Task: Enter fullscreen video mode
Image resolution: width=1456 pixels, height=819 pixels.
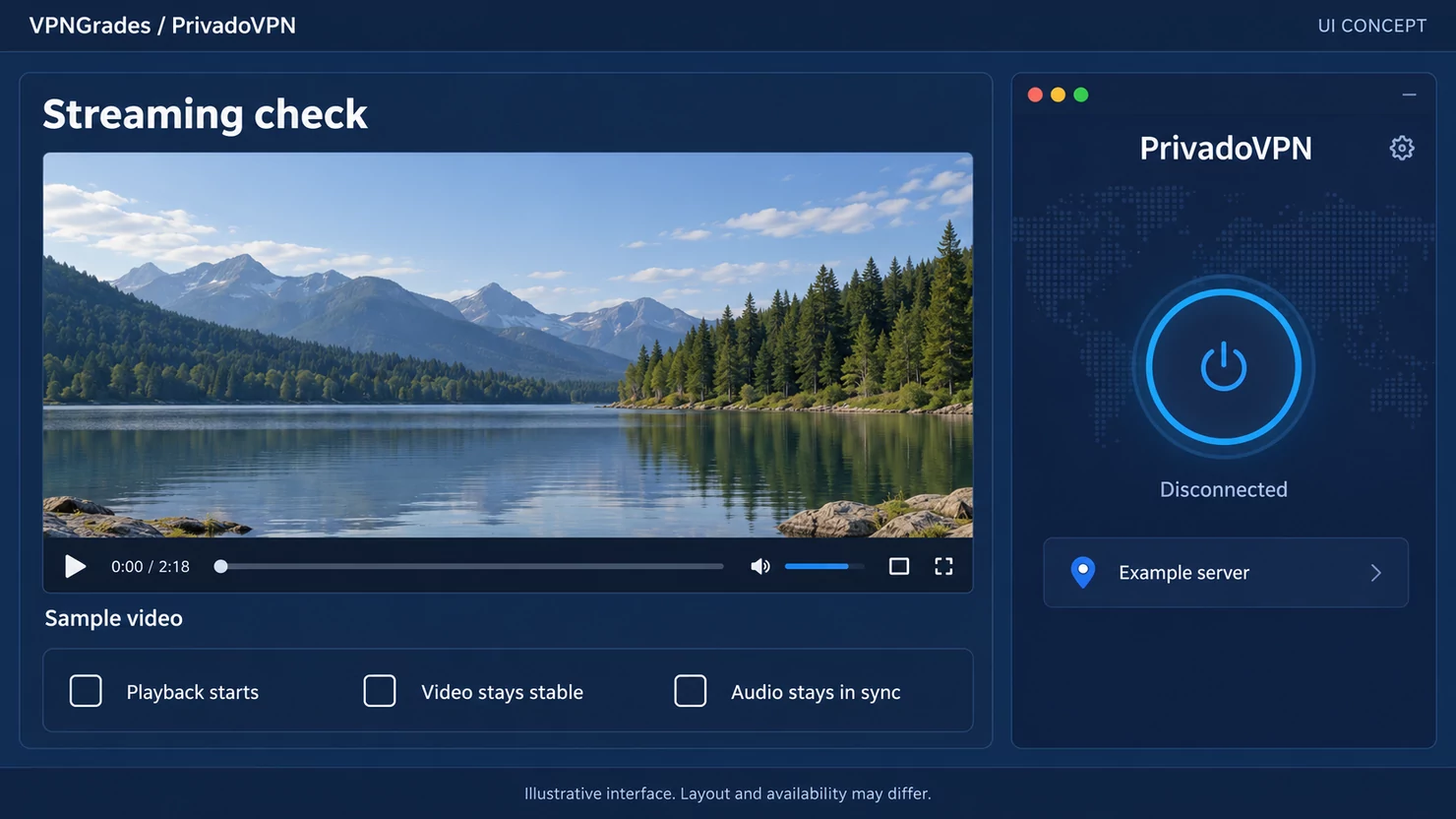Action: pos(943,566)
